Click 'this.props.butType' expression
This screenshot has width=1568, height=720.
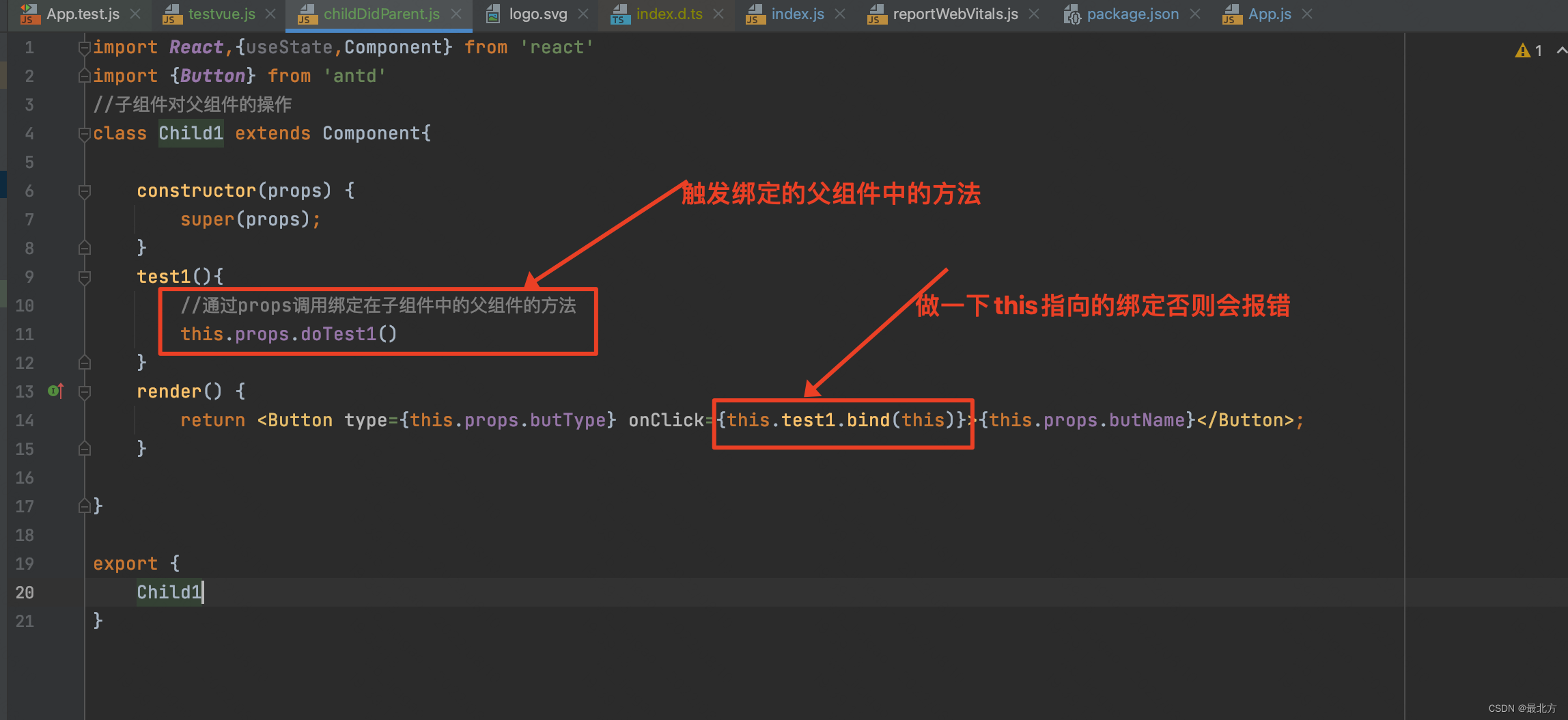point(508,420)
